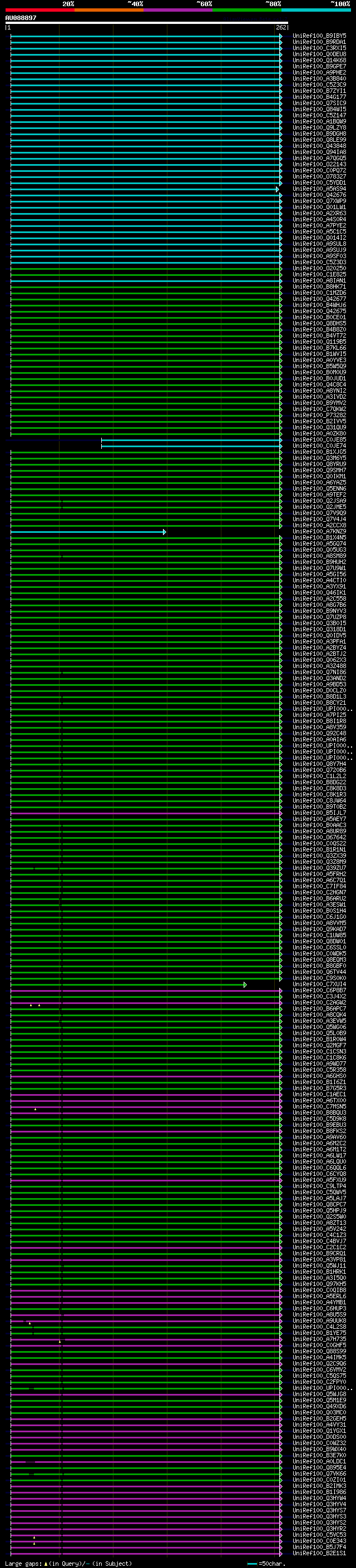The image size is (356, 1568).
Task: Select the UniRef100_C6P8B7 label
Action: coord(319,990)
